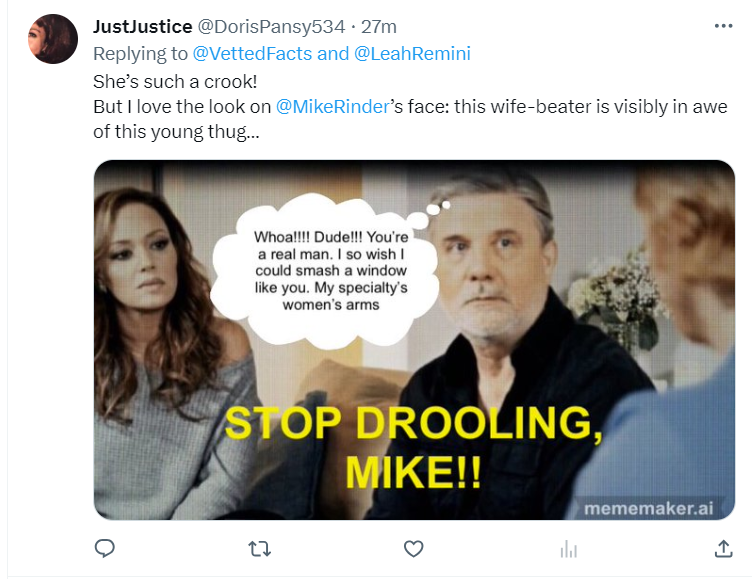
Task: Like the tweet with the heart icon
Action: (413, 548)
